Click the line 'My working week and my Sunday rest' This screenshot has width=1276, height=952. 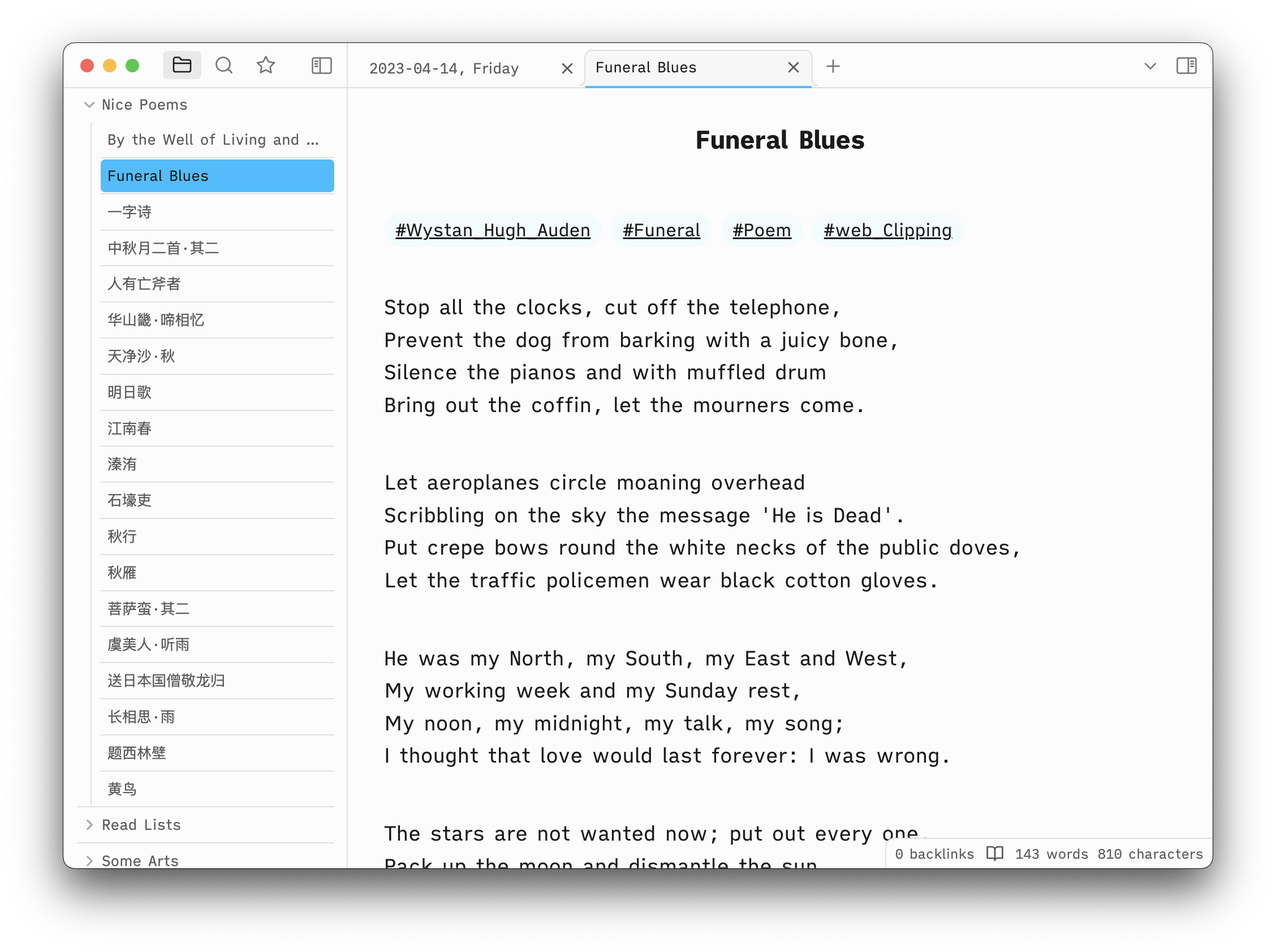click(593, 691)
